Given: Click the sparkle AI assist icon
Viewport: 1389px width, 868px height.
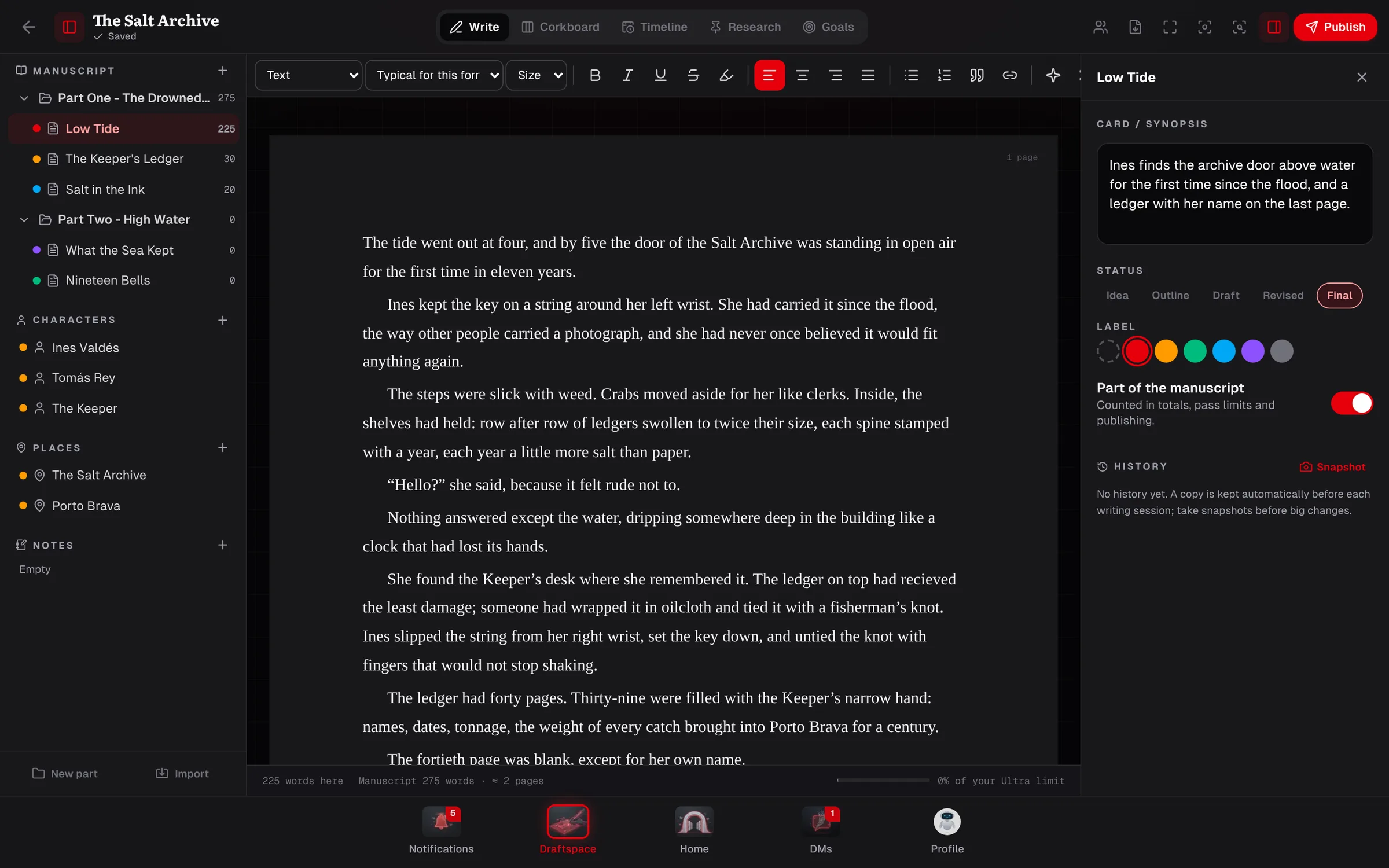Looking at the screenshot, I should click(1053, 75).
